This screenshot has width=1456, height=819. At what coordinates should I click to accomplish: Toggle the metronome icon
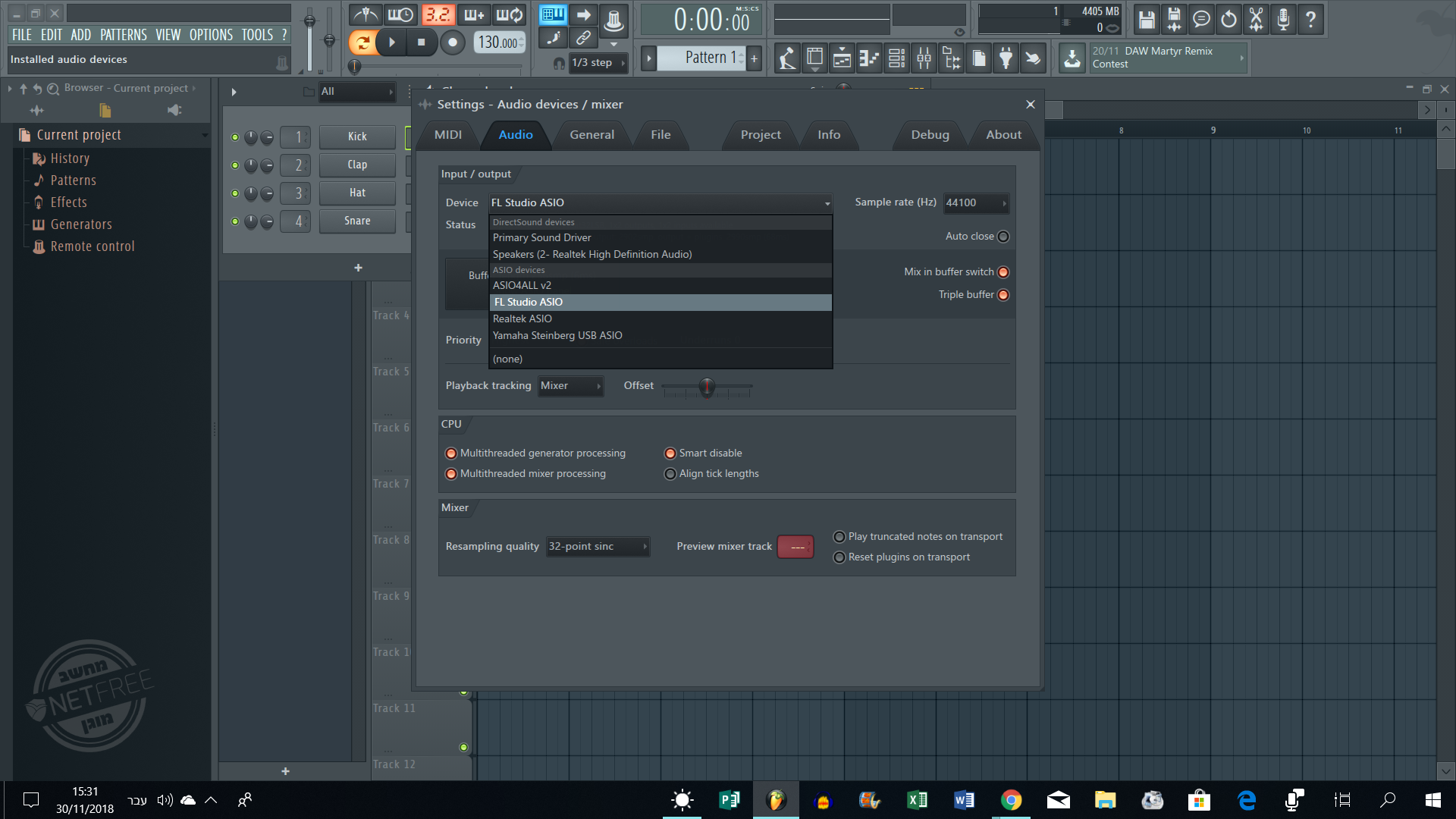tap(366, 15)
